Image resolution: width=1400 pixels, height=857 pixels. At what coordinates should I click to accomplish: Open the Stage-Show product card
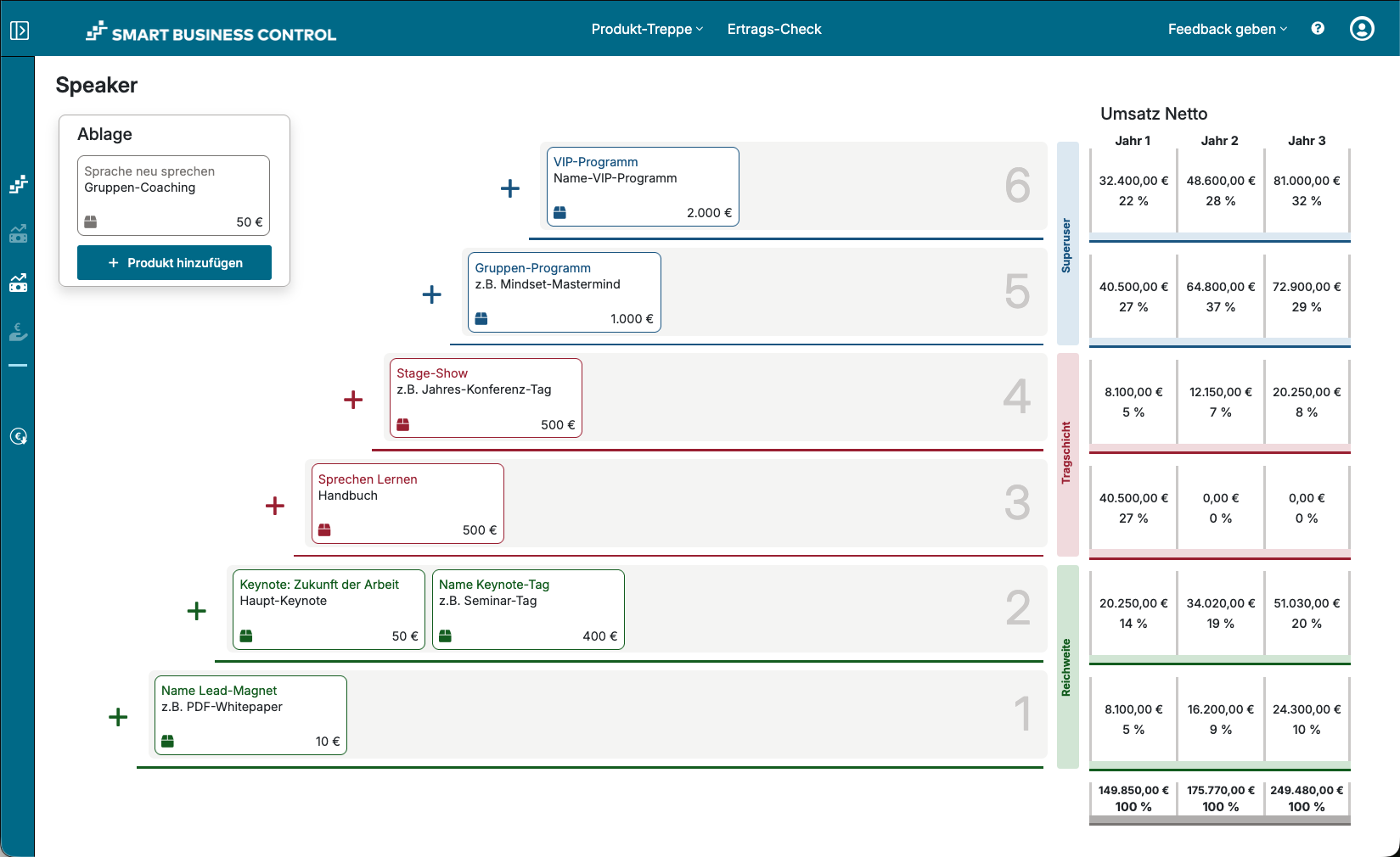click(x=485, y=397)
